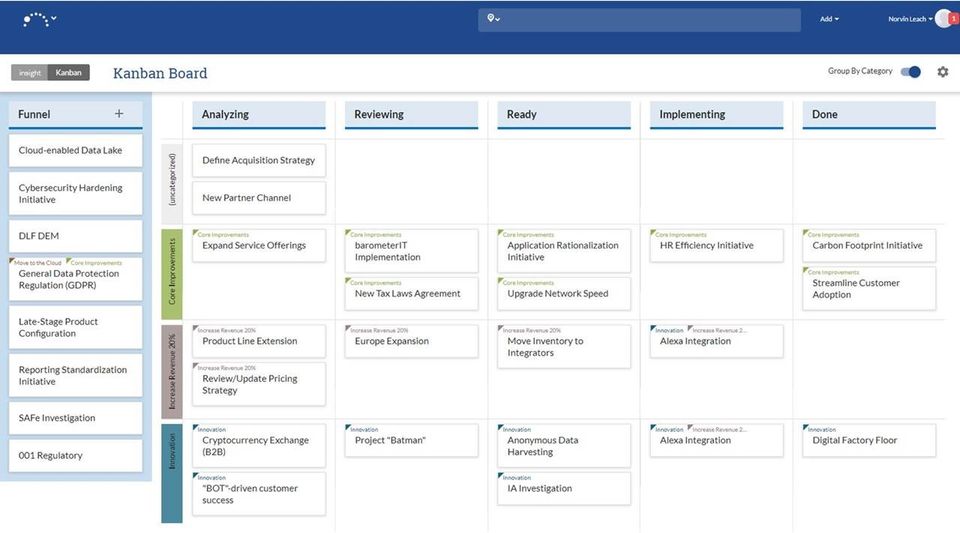Open Streamline Customer Adoption card
Viewport: 960px width, 533px height.
869,288
